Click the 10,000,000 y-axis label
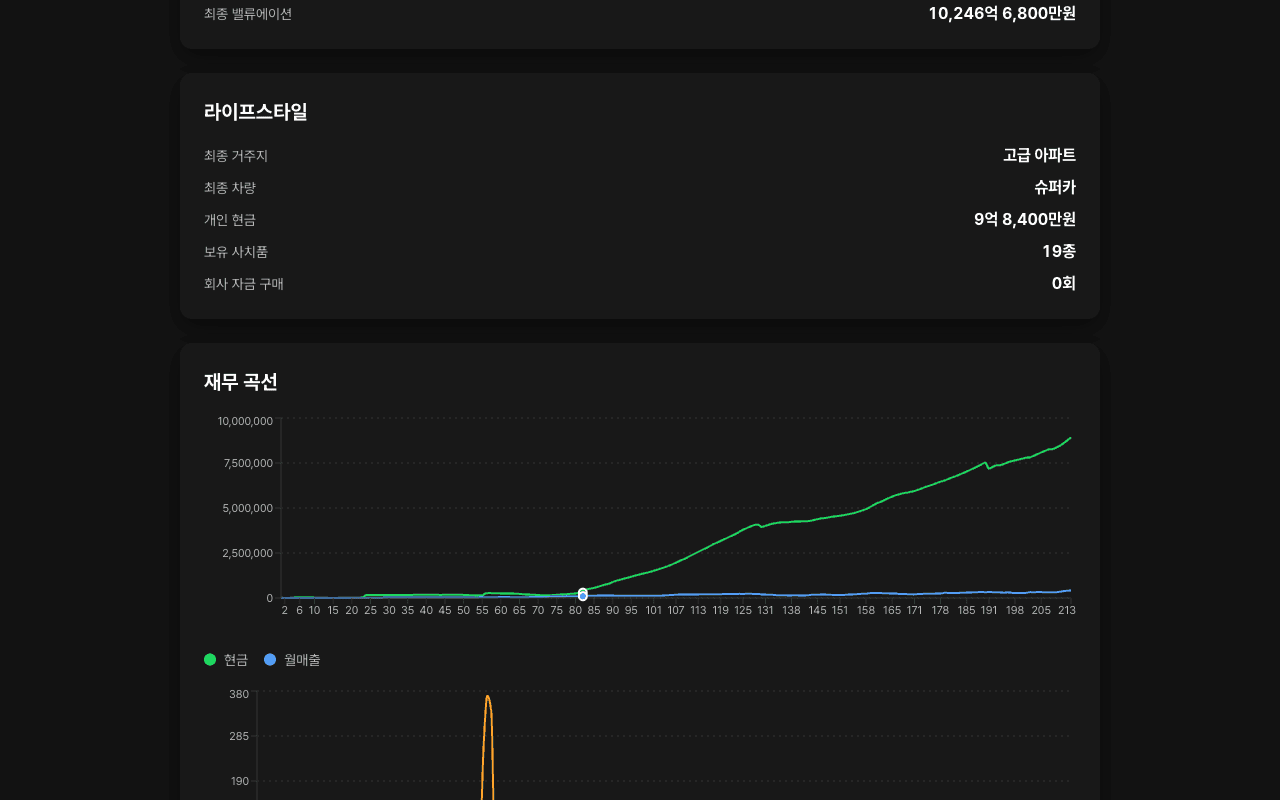Viewport: 1280px width, 800px height. [x=245, y=421]
